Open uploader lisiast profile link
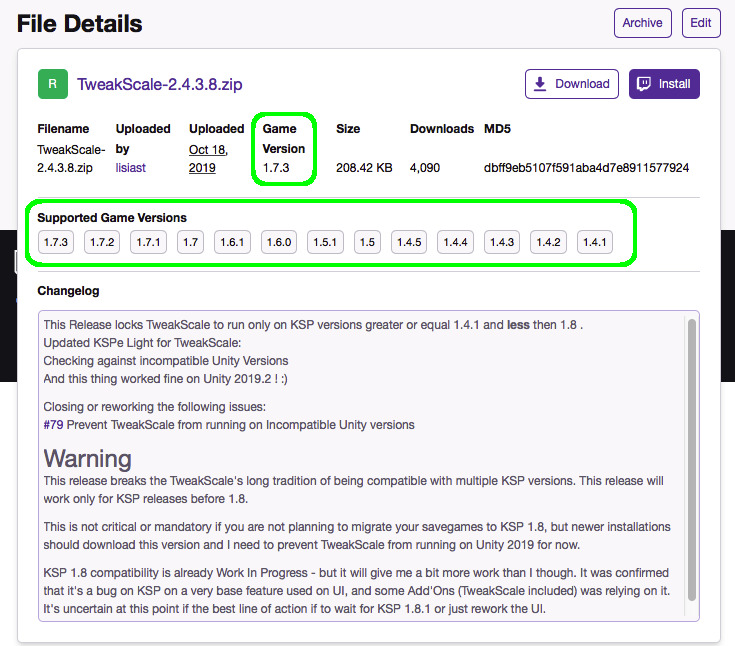Image resolution: width=735 pixels, height=646 pixels. 130,168
